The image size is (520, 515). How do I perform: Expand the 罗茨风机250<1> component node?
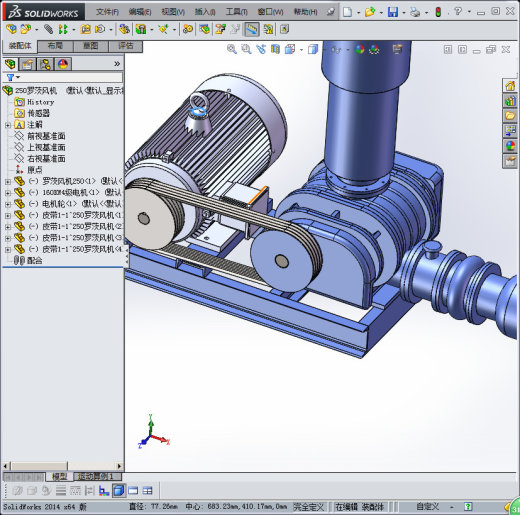[7, 182]
